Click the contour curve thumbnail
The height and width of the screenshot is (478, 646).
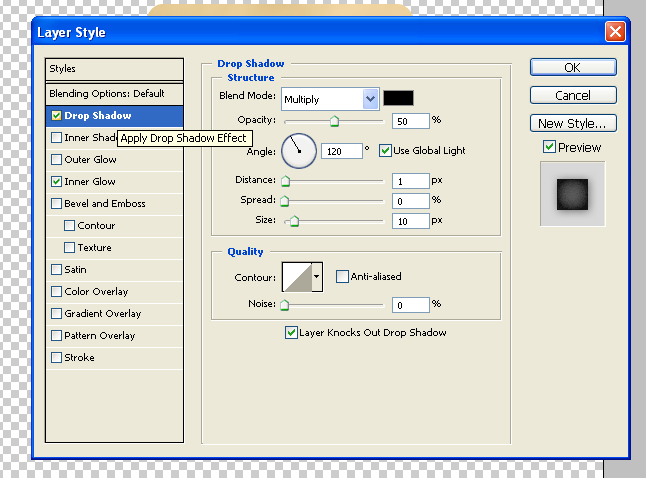tap(298, 277)
